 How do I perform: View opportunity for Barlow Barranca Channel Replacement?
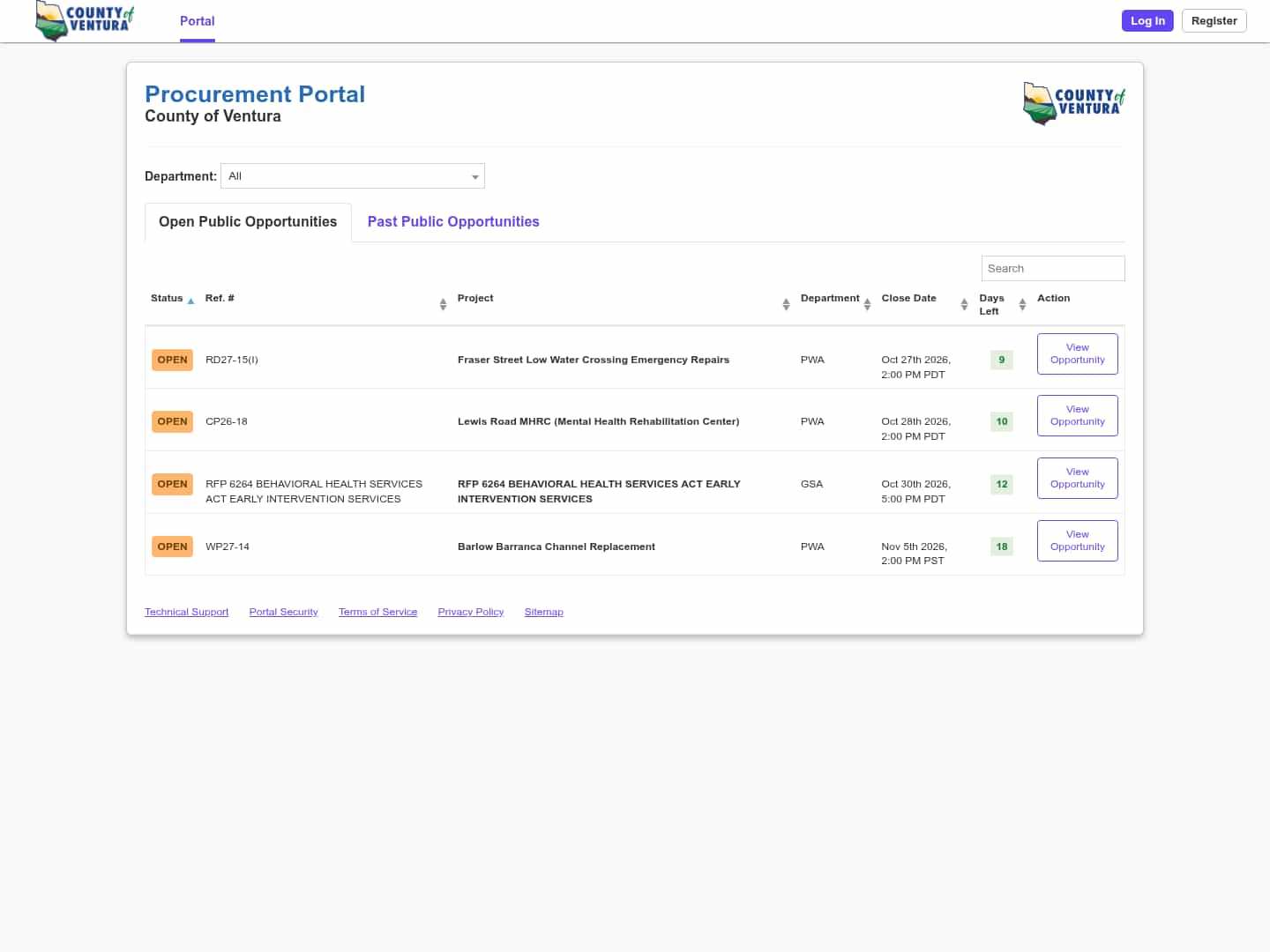pyautogui.click(x=1078, y=540)
